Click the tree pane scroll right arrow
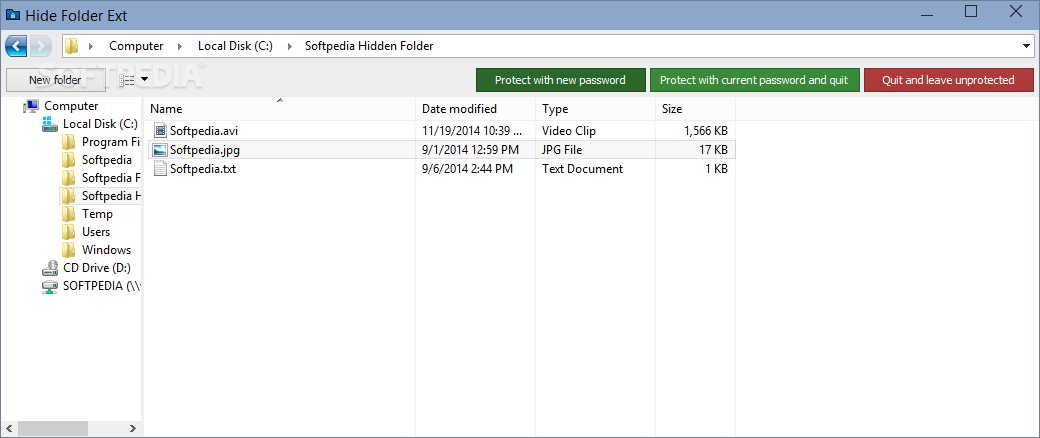 (135, 427)
